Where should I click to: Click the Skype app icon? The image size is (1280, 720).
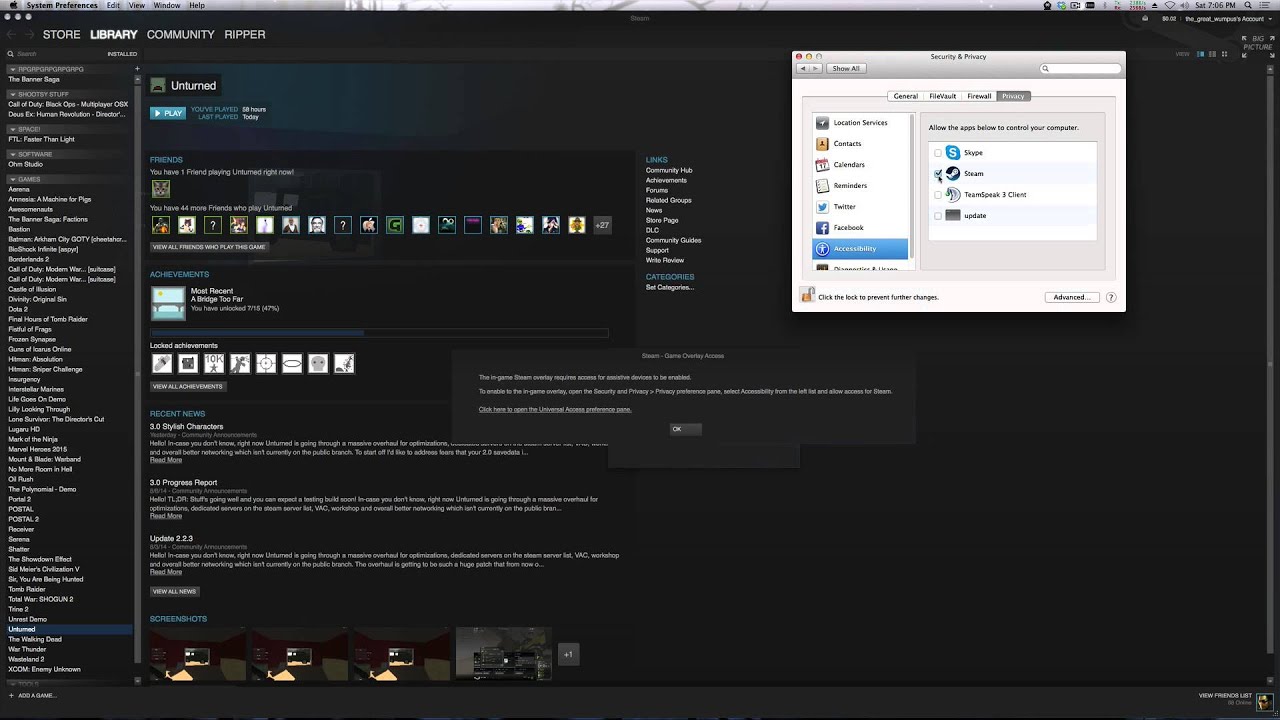952,153
